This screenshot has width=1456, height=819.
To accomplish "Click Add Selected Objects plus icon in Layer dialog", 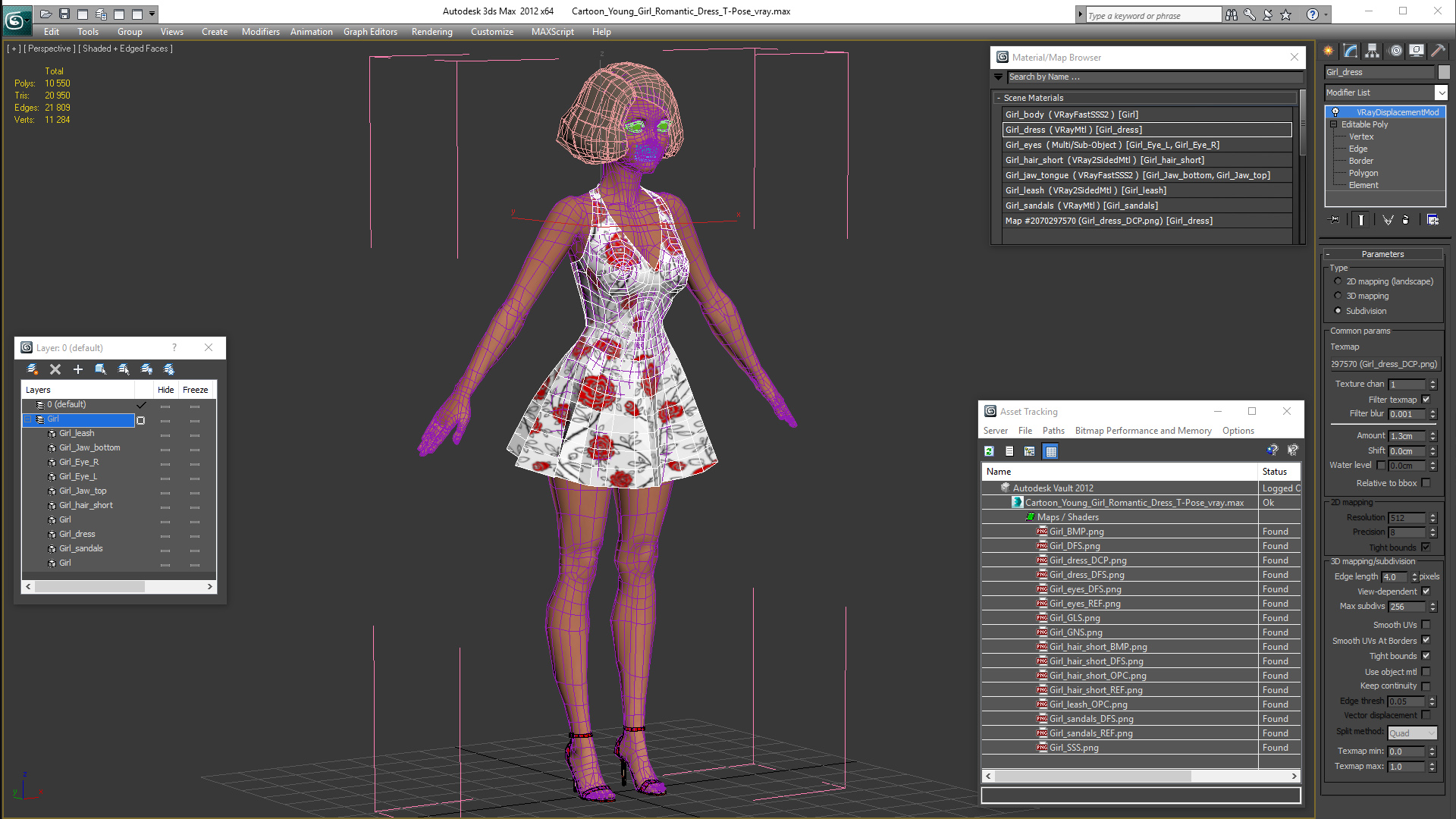I will [x=78, y=369].
